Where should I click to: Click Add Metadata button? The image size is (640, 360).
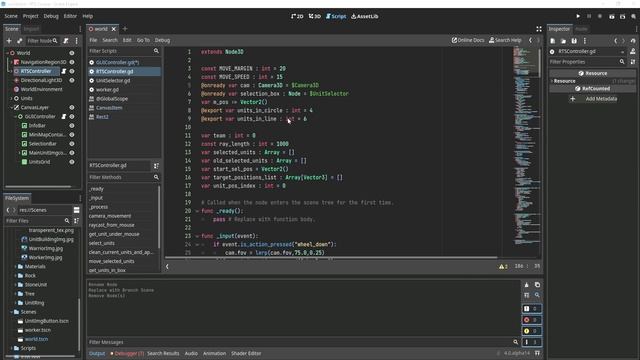(x=593, y=99)
